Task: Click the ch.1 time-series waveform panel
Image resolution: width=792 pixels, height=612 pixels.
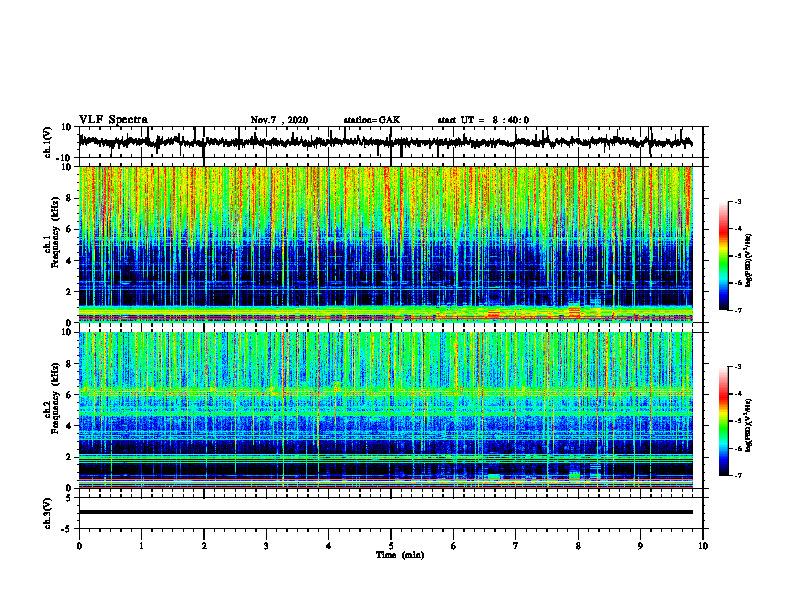Action: click(390, 142)
